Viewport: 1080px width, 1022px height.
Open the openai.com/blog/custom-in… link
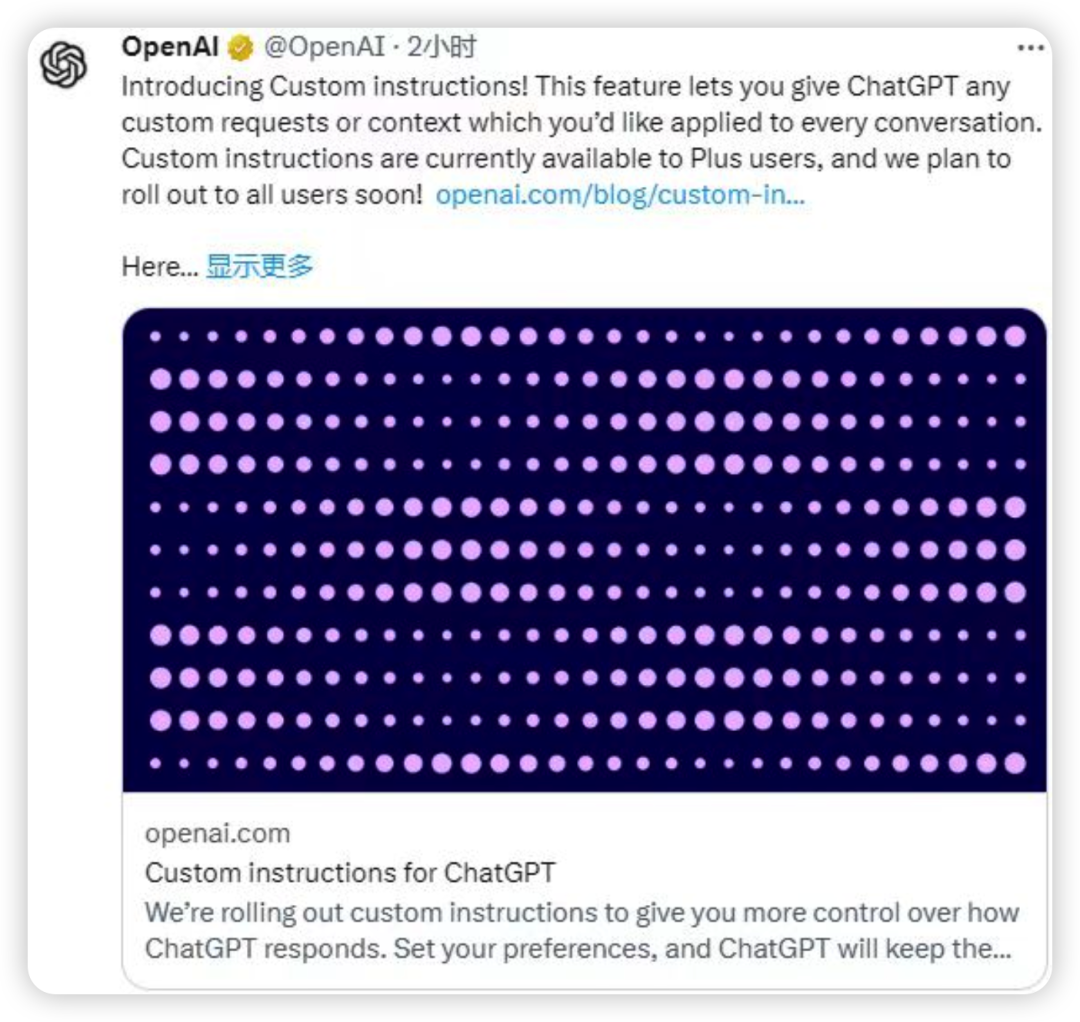pyautogui.click(x=620, y=194)
